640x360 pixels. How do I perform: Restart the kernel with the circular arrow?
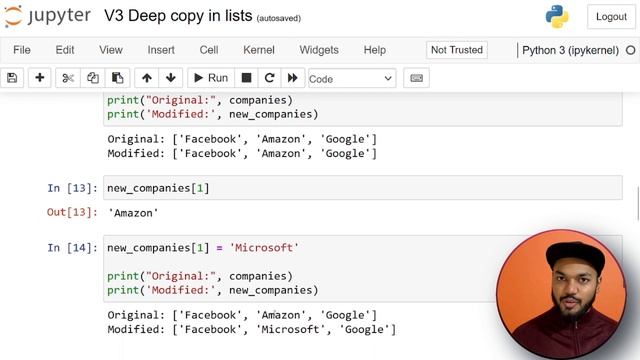pyautogui.click(x=269, y=78)
